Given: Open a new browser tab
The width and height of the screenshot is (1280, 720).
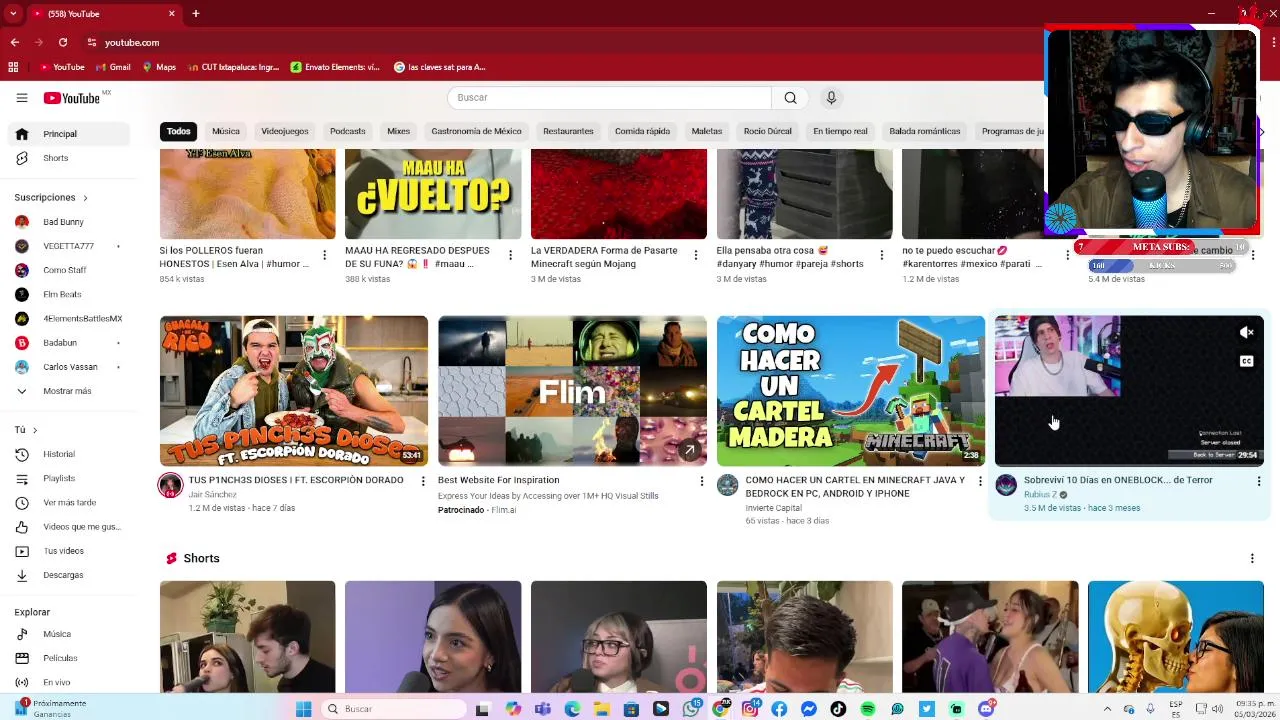Looking at the screenshot, I should [196, 14].
